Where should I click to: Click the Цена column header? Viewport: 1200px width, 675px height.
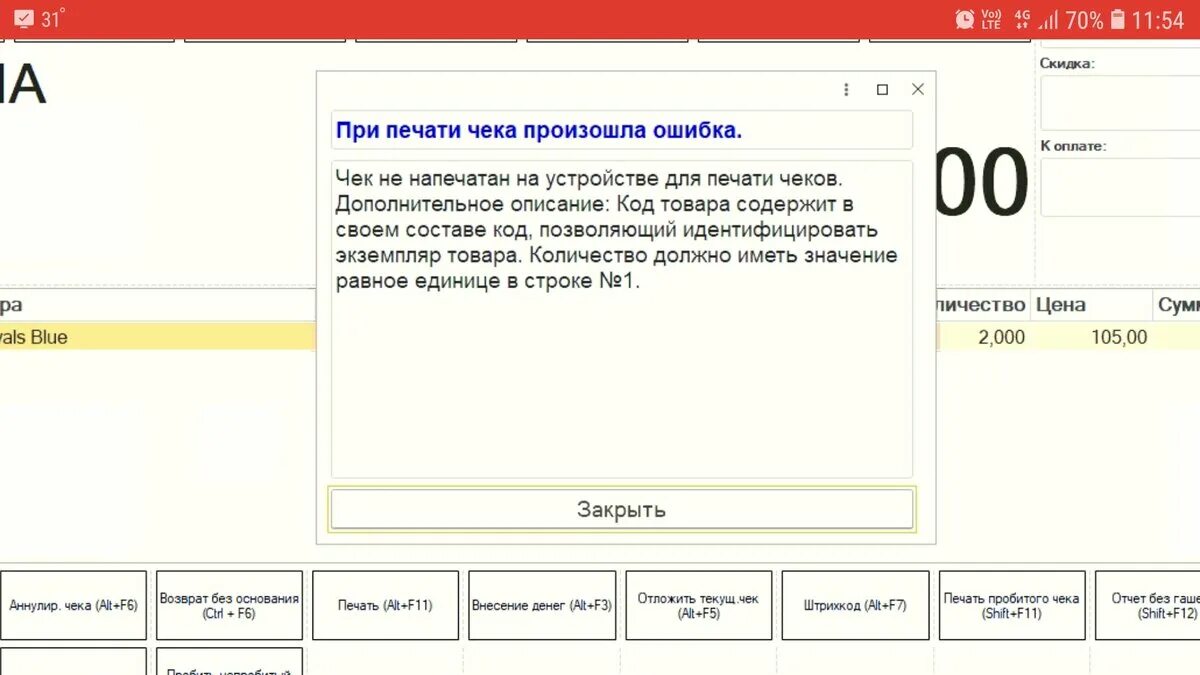1091,305
